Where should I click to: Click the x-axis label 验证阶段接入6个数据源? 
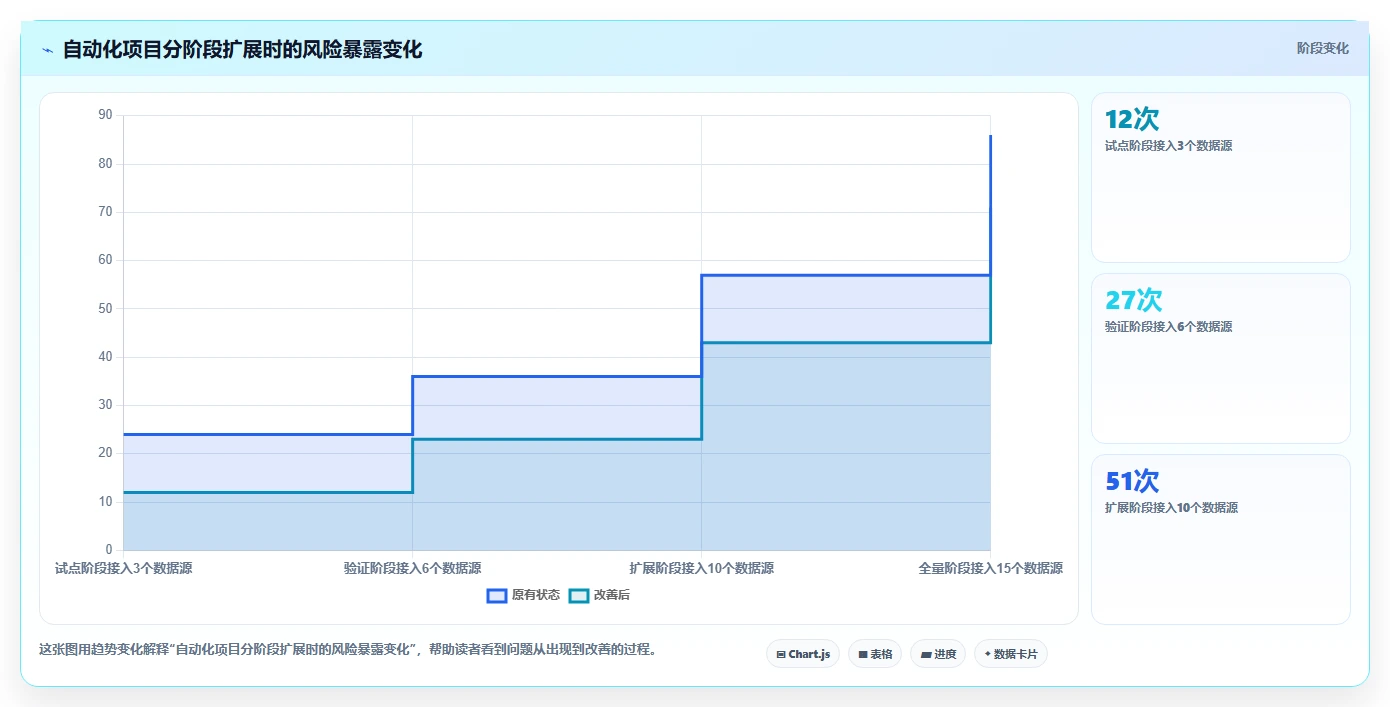(x=413, y=568)
